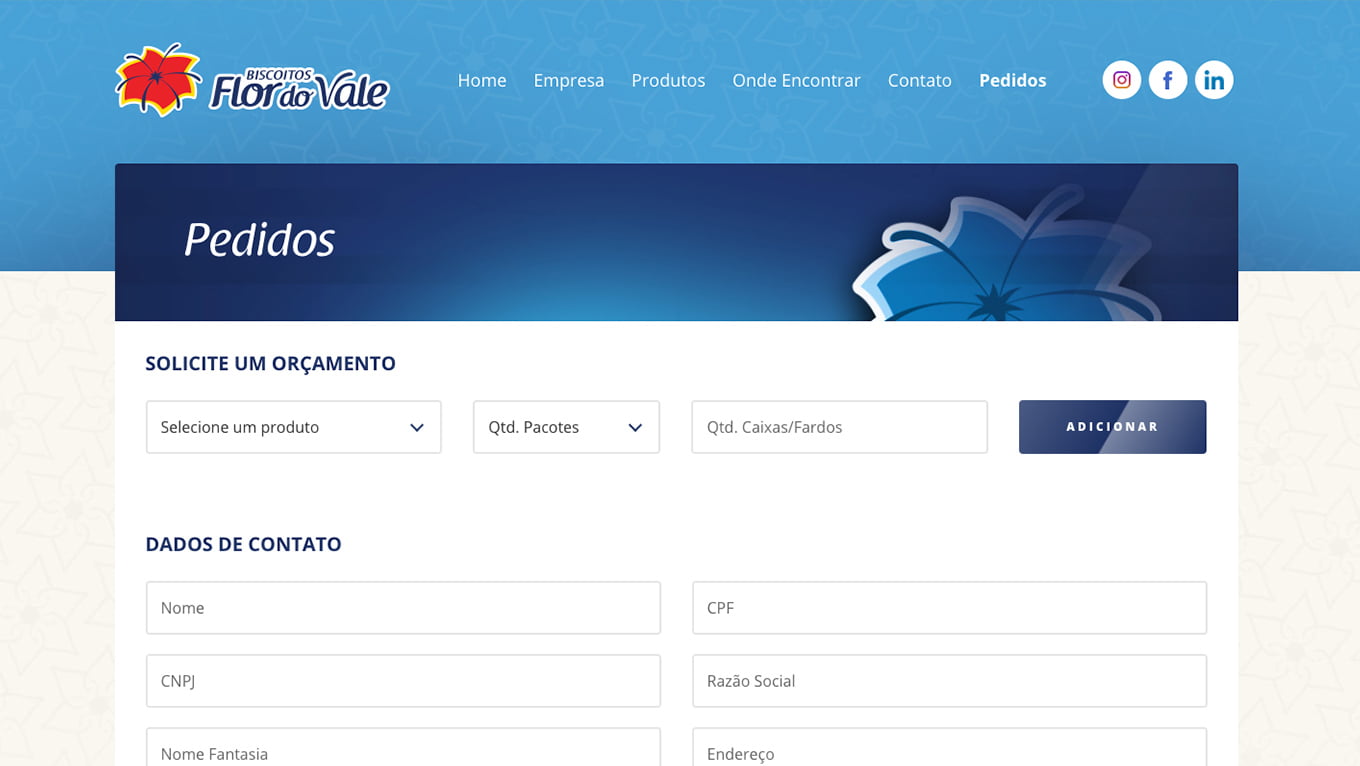Go to the Home menu item
The height and width of the screenshot is (766, 1360).
[x=482, y=81]
